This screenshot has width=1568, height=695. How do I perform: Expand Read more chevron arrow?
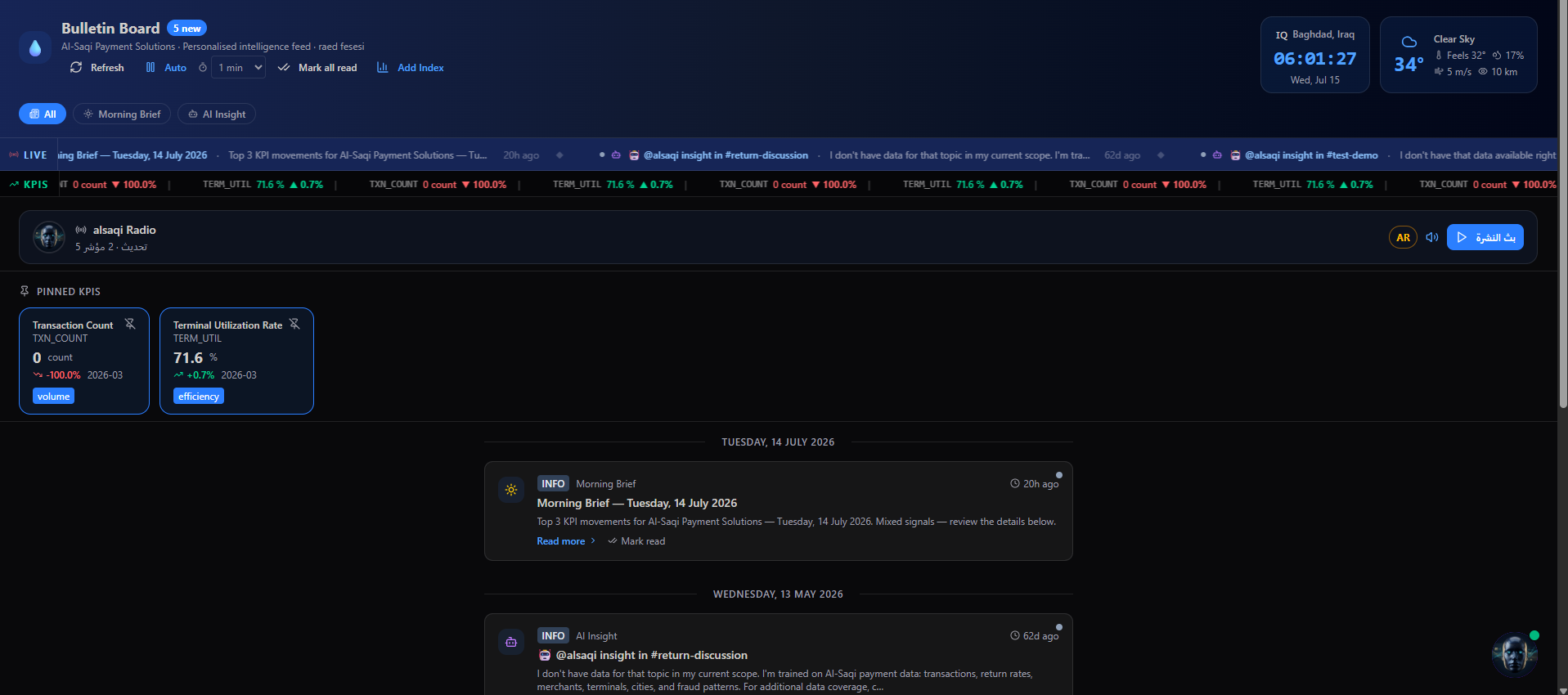[593, 540]
